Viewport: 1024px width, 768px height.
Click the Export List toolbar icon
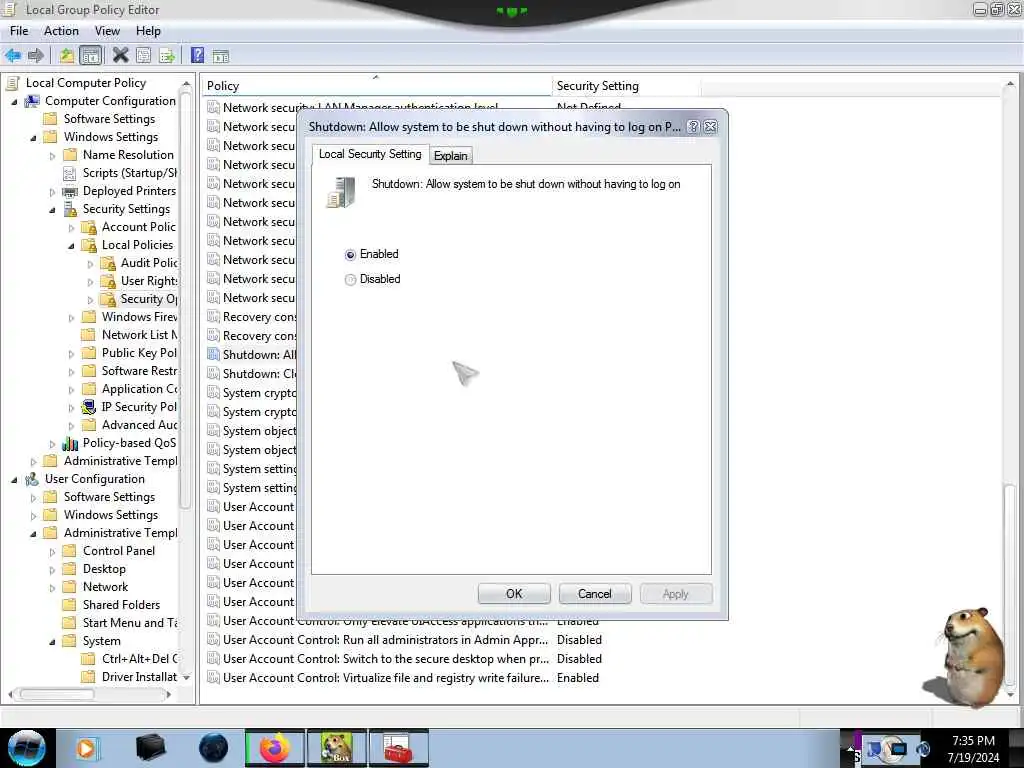point(167,56)
